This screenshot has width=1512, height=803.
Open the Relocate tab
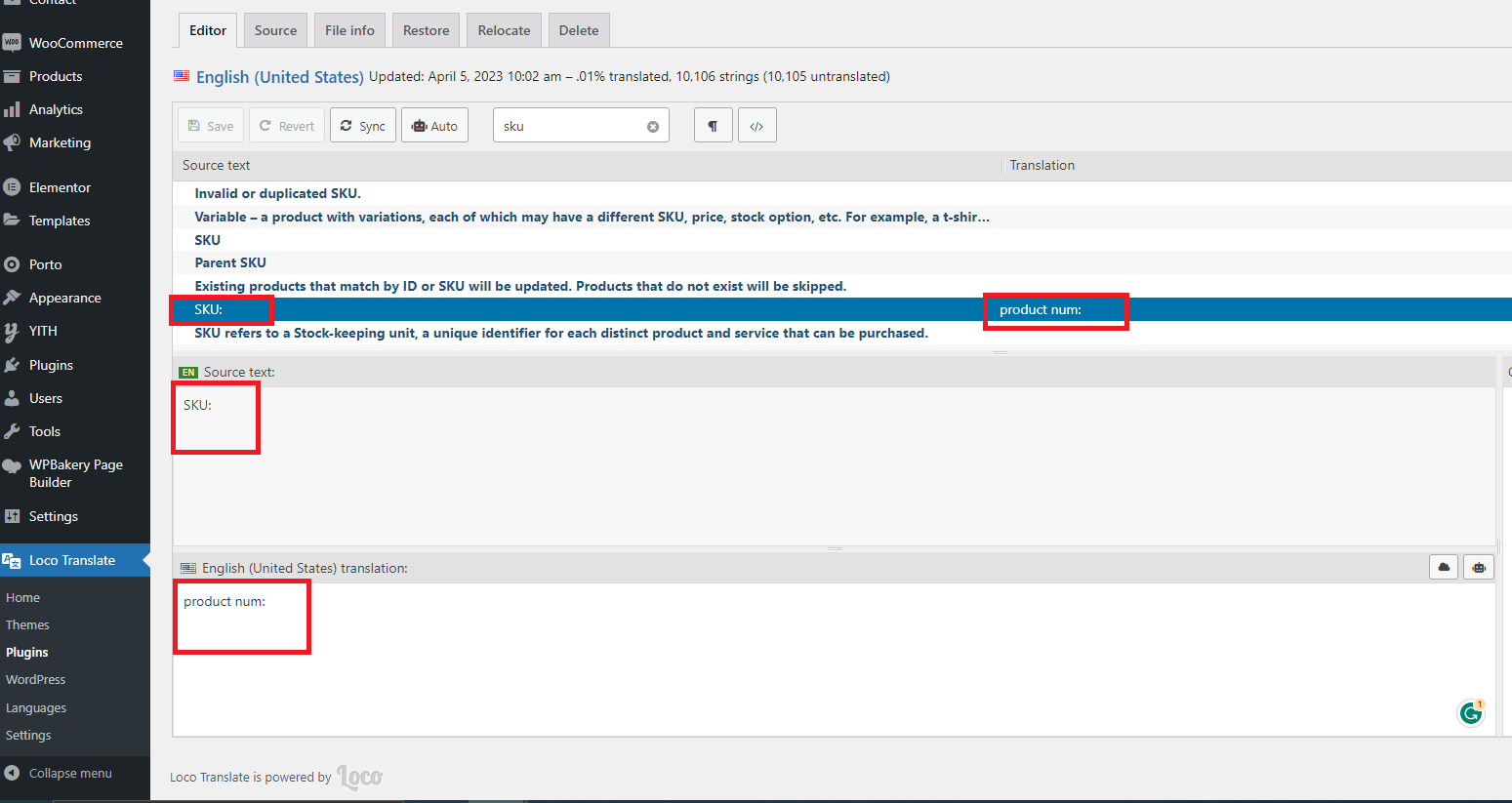pyautogui.click(x=505, y=30)
